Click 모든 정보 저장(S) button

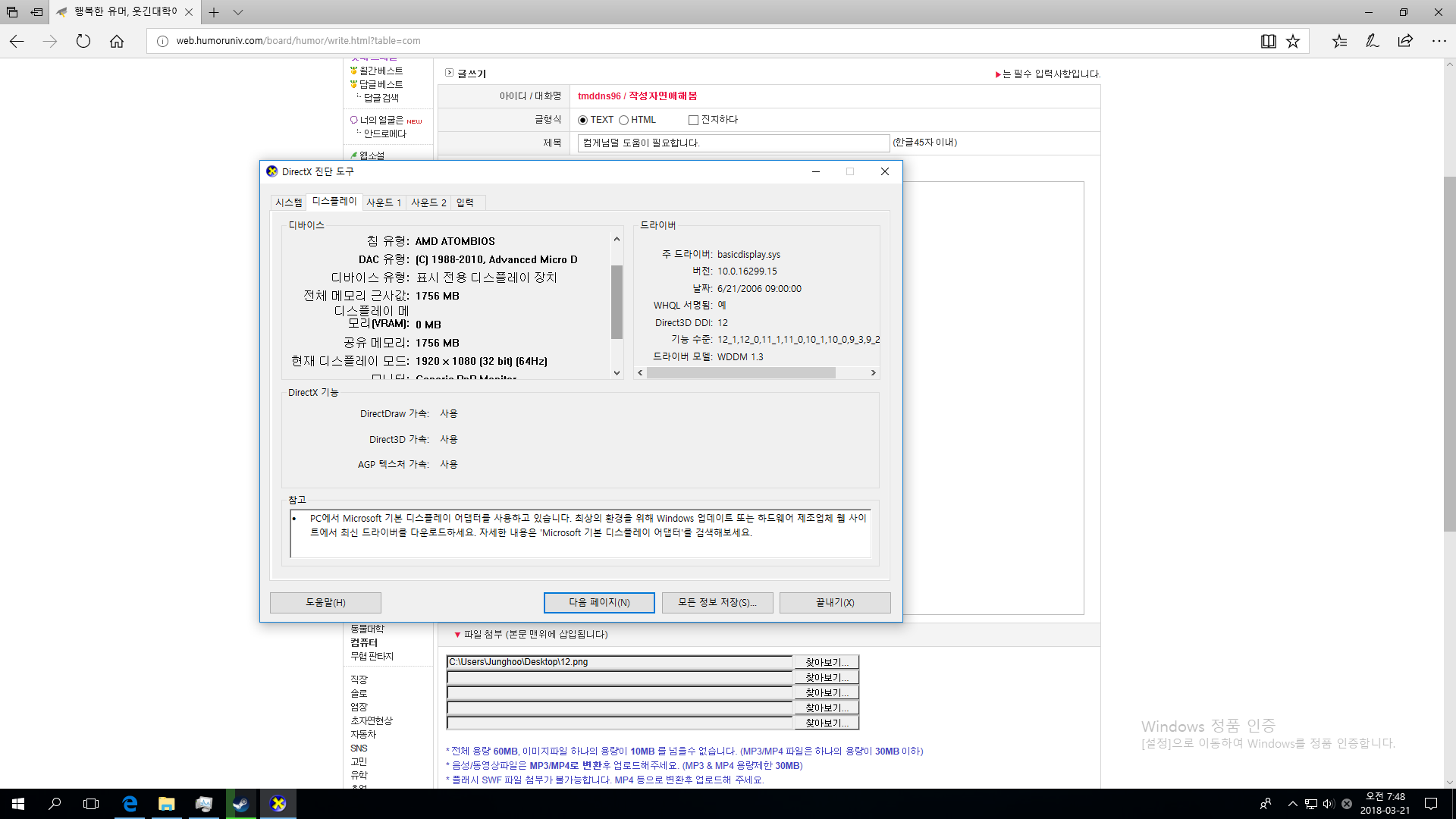click(717, 603)
